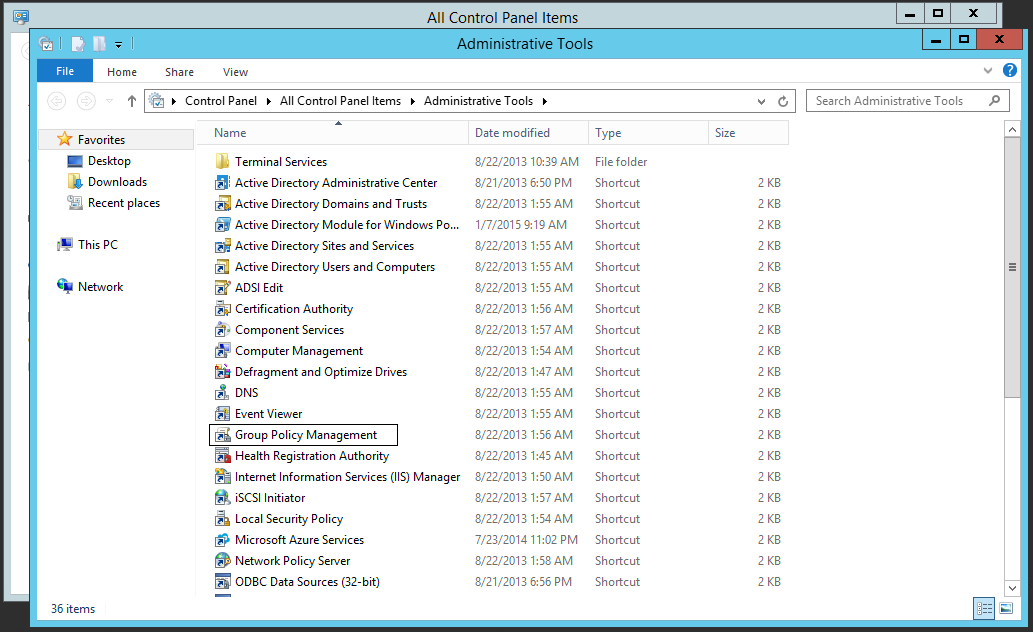Select Active Directory Module for Windows PowerShell icon
This screenshot has height=632, width=1033.
pyautogui.click(x=223, y=225)
